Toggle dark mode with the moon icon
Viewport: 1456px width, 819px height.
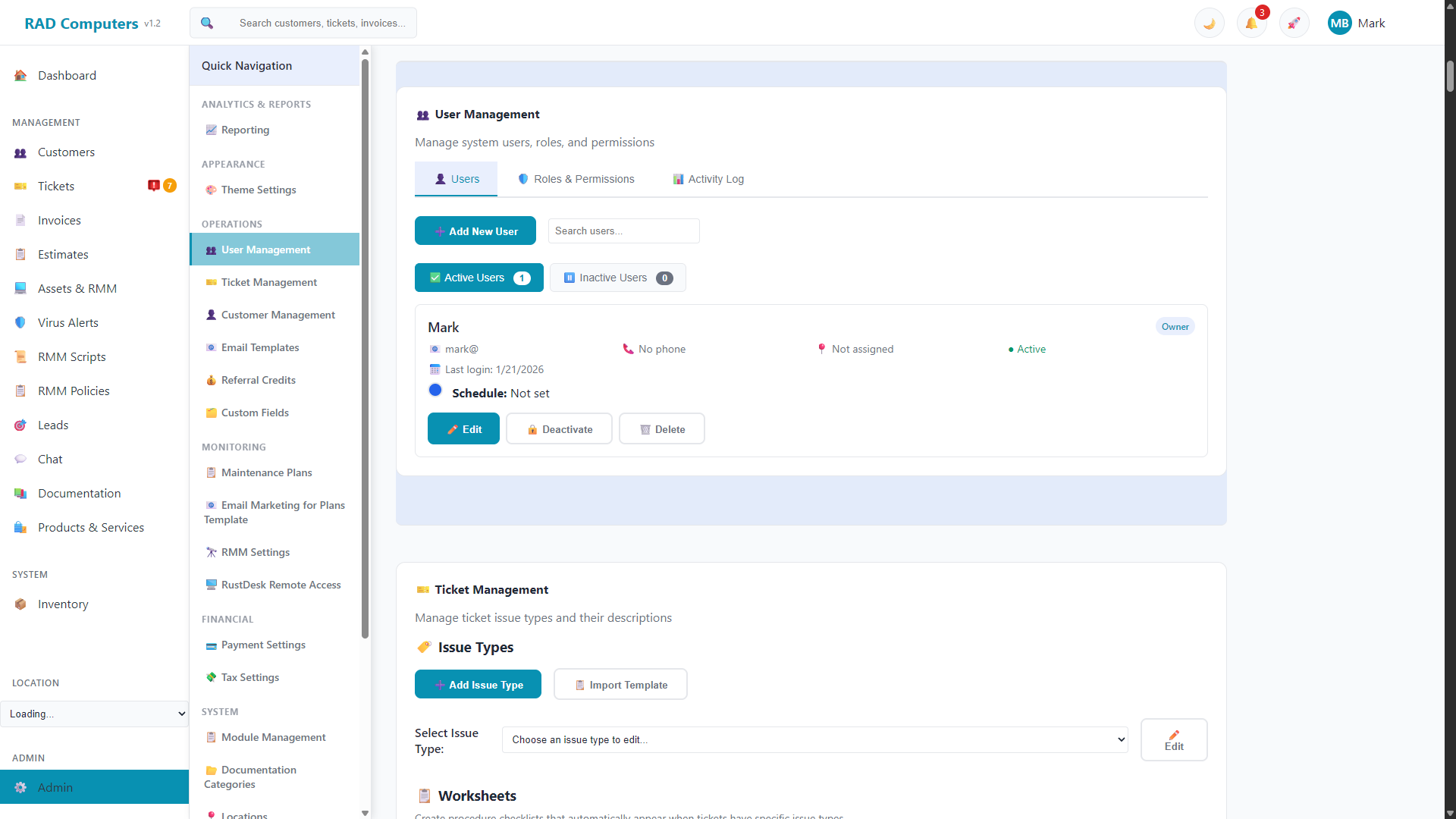1208,23
